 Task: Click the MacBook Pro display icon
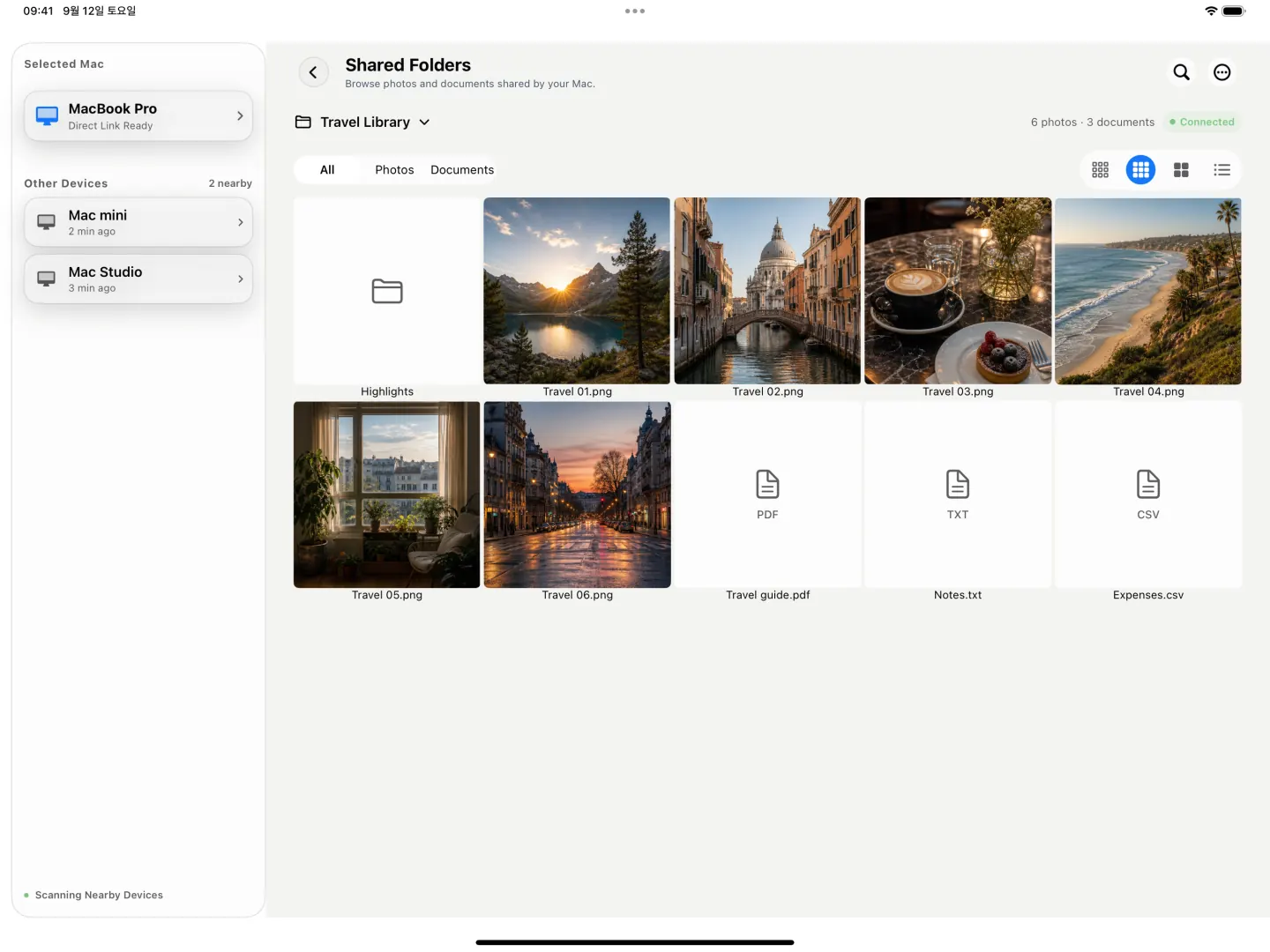click(47, 116)
